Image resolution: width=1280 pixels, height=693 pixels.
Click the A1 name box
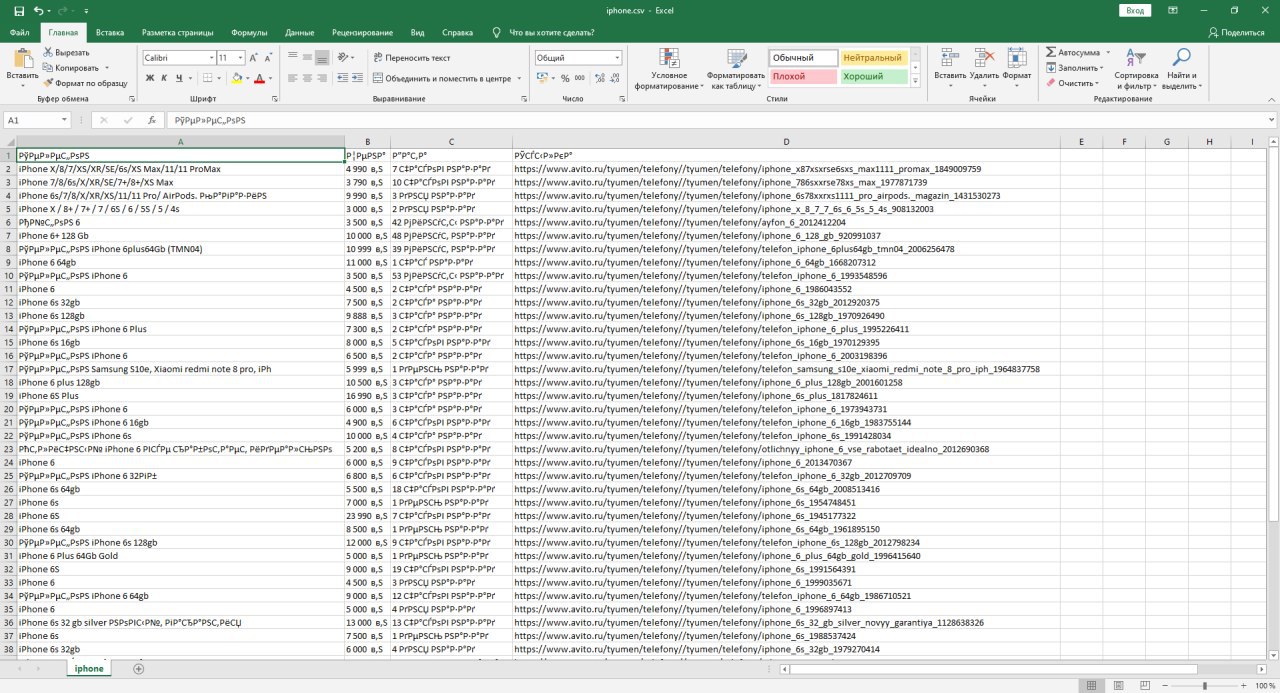click(37, 120)
